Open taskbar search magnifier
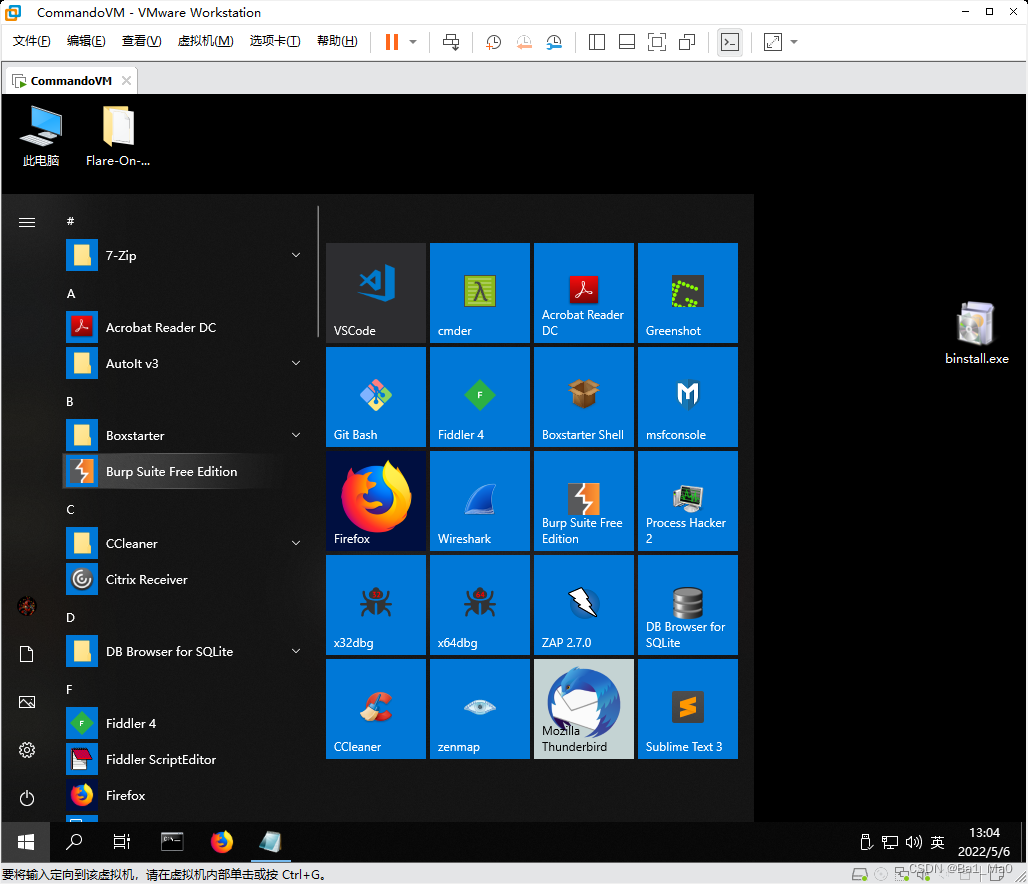Image resolution: width=1028 pixels, height=884 pixels. pyautogui.click(x=74, y=842)
